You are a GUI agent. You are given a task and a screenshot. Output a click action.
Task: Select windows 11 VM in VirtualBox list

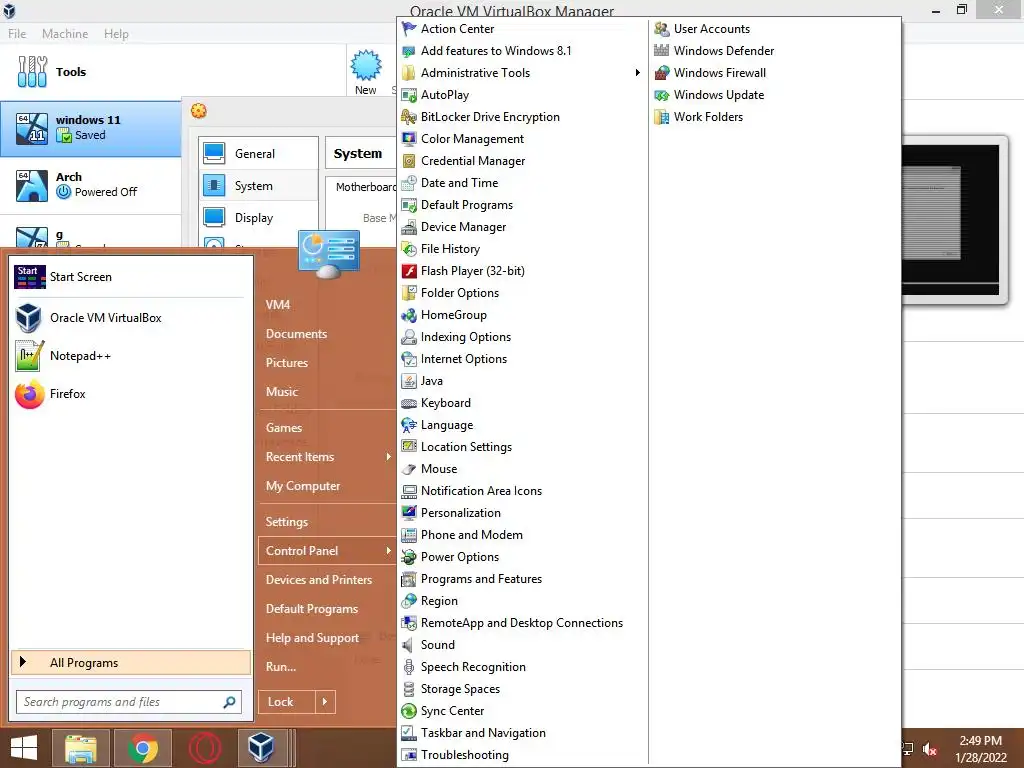click(91, 129)
